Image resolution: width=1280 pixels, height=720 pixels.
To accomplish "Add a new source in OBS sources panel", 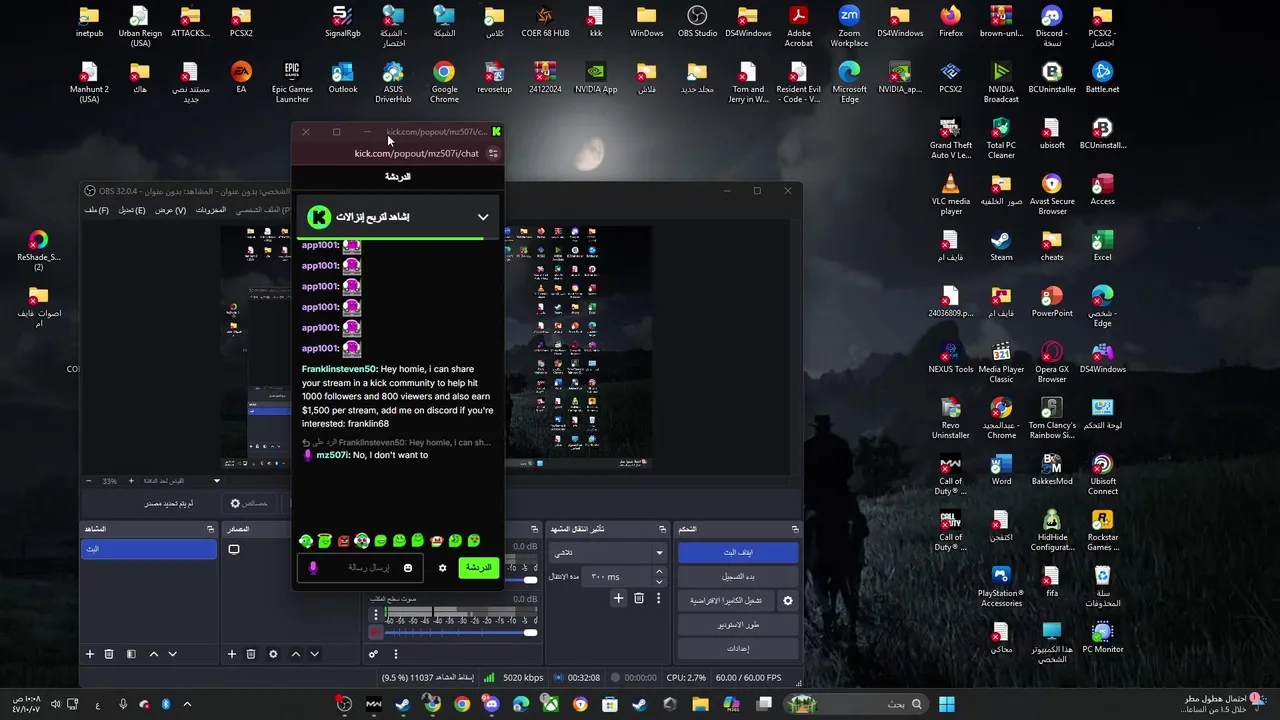I will tap(231, 654).
